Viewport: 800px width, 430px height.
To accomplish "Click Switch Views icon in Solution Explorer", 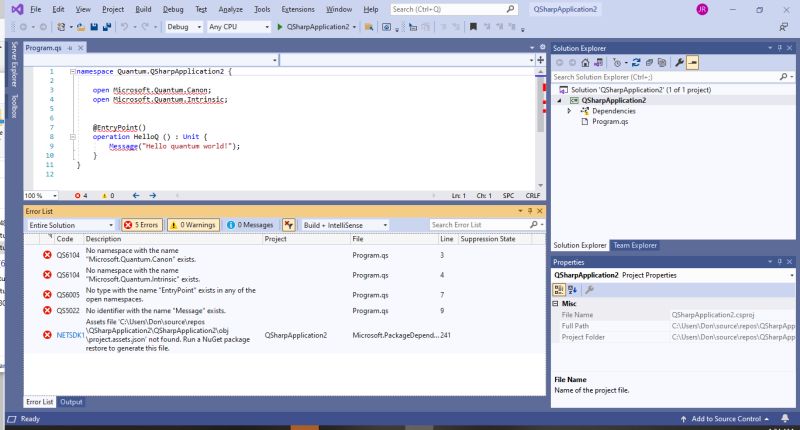I will [x=598, y=63].
